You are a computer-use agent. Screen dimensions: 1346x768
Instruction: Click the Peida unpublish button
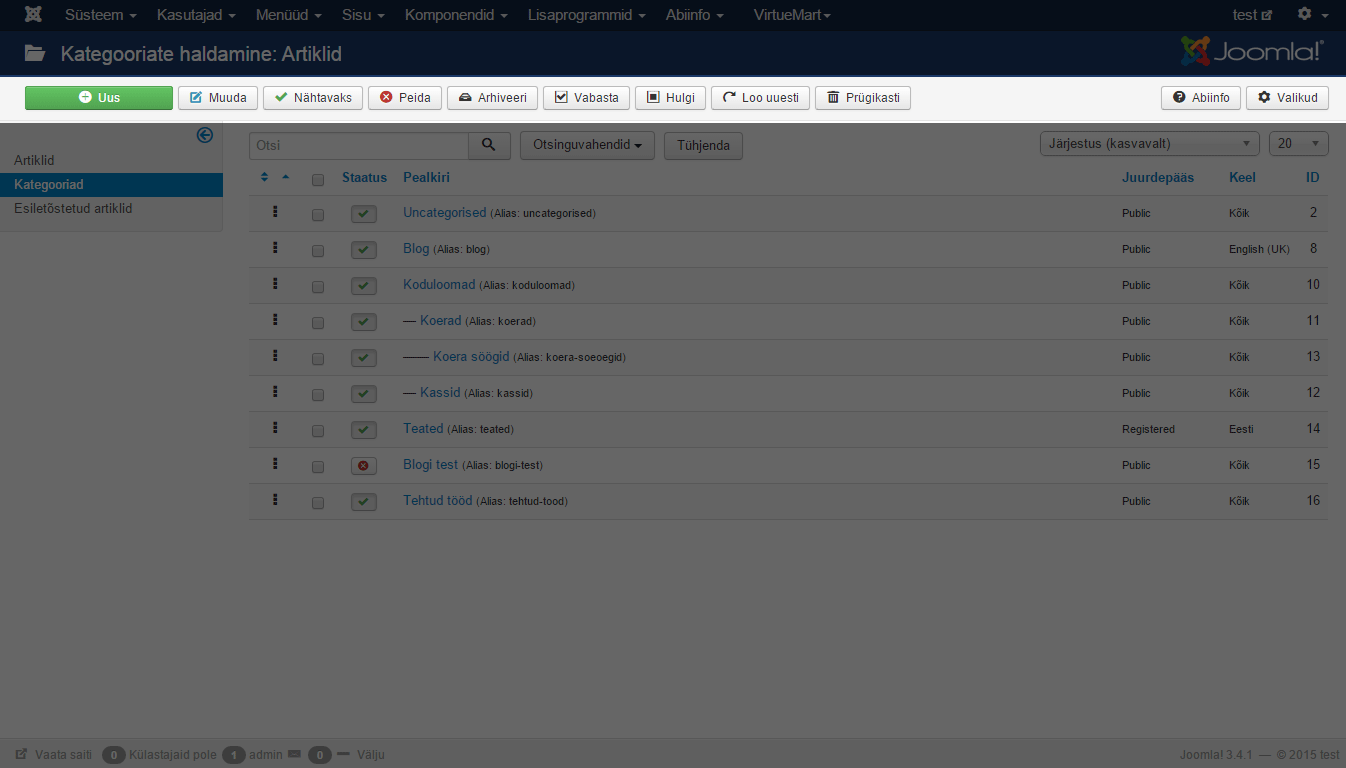click(x=405, y=98)
